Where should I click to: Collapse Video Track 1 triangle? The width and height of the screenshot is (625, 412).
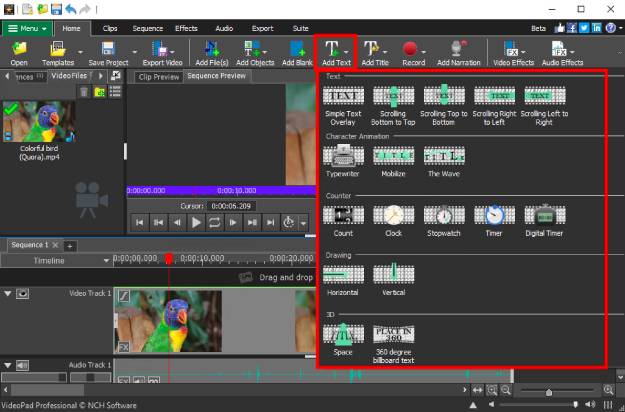click(8, 294)
